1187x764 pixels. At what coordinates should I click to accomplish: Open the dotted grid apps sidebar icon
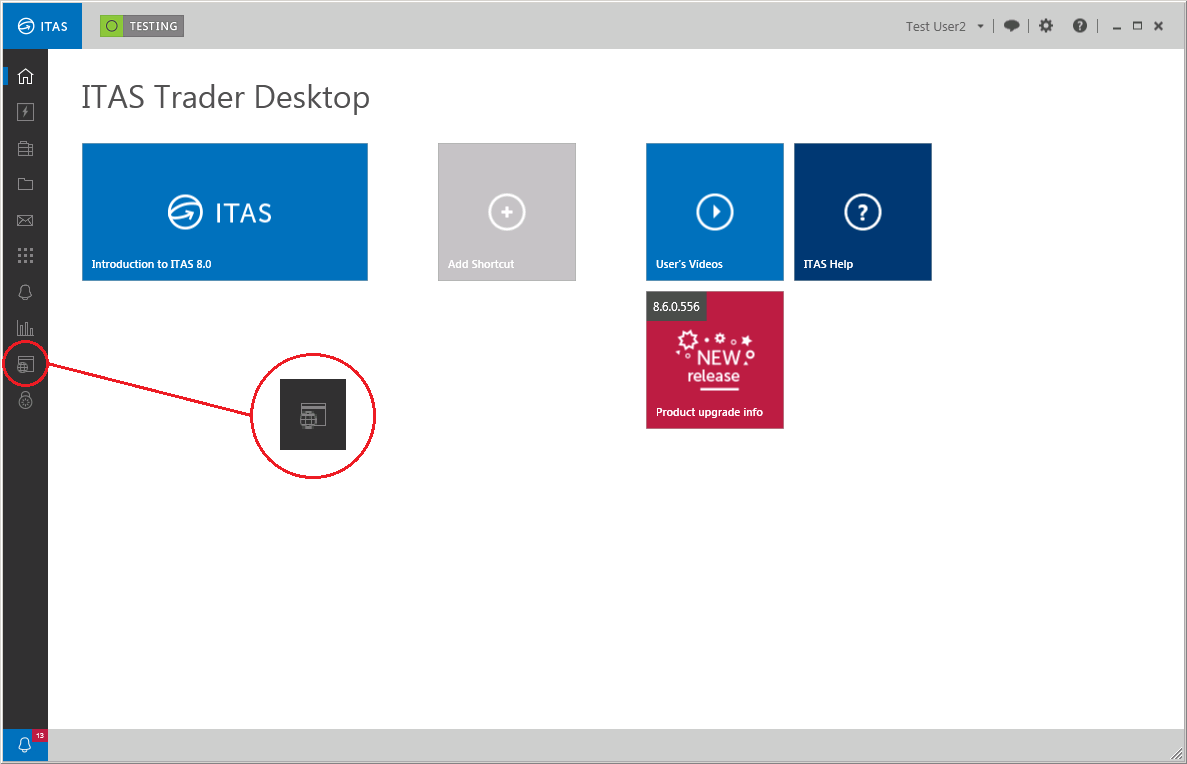click(25, 256)
